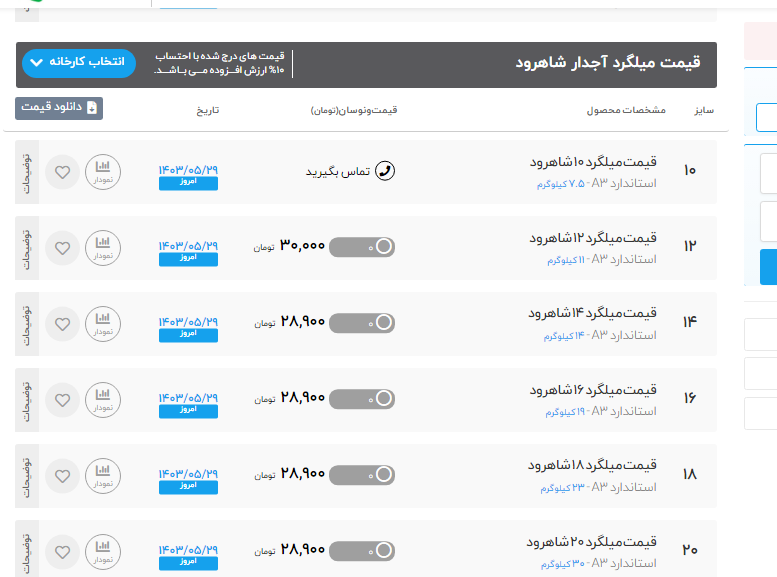Expand توضیحات panel for size 10 row

[x=27, y=171]
